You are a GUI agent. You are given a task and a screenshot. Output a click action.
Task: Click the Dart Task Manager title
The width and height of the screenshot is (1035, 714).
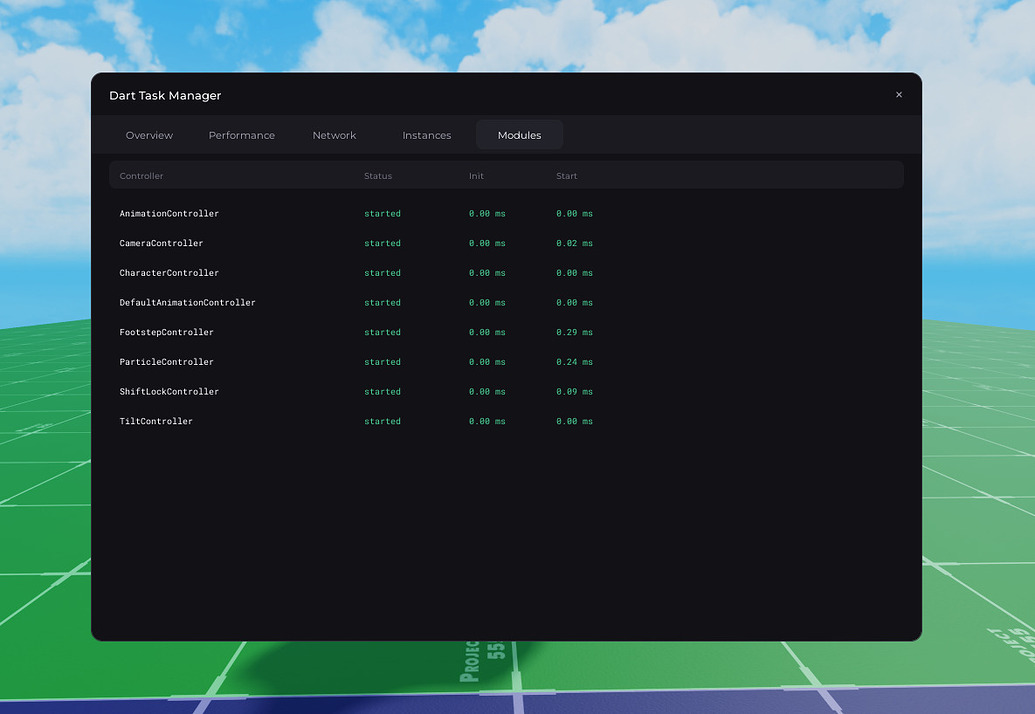point(165,96)
